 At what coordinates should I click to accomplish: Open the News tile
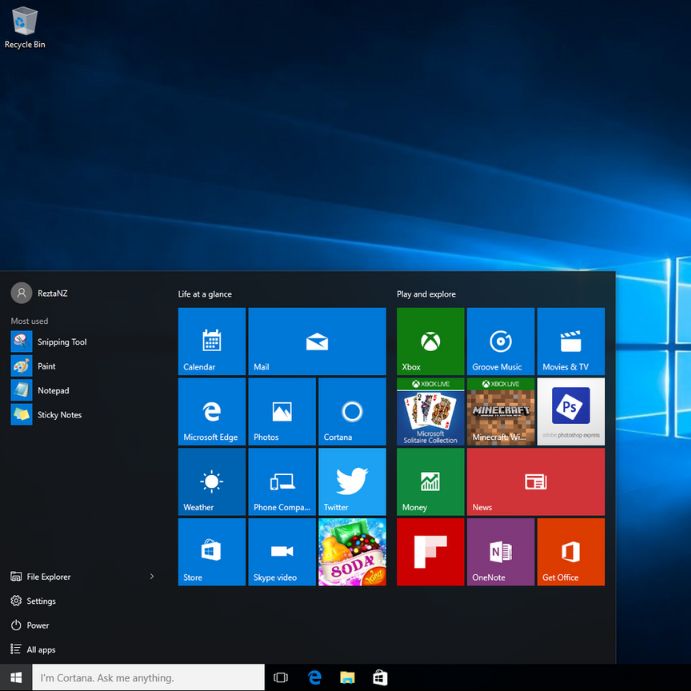[x=536, y=482]
